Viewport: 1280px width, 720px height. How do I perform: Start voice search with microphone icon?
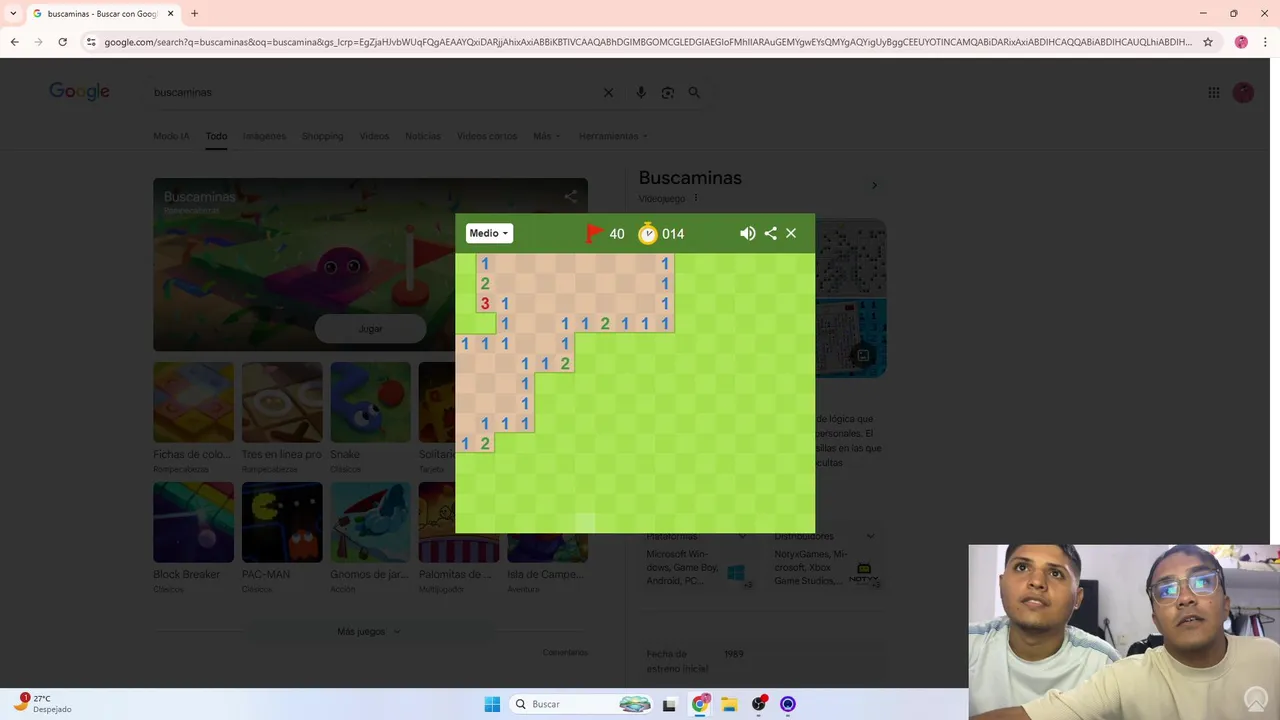coord(641,92)
